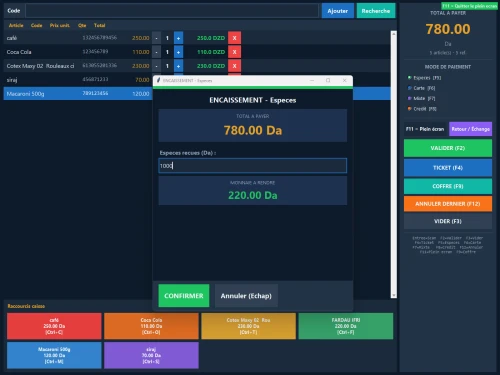Increase quantity of café row
500x375 pixels.
pos(178,38)
